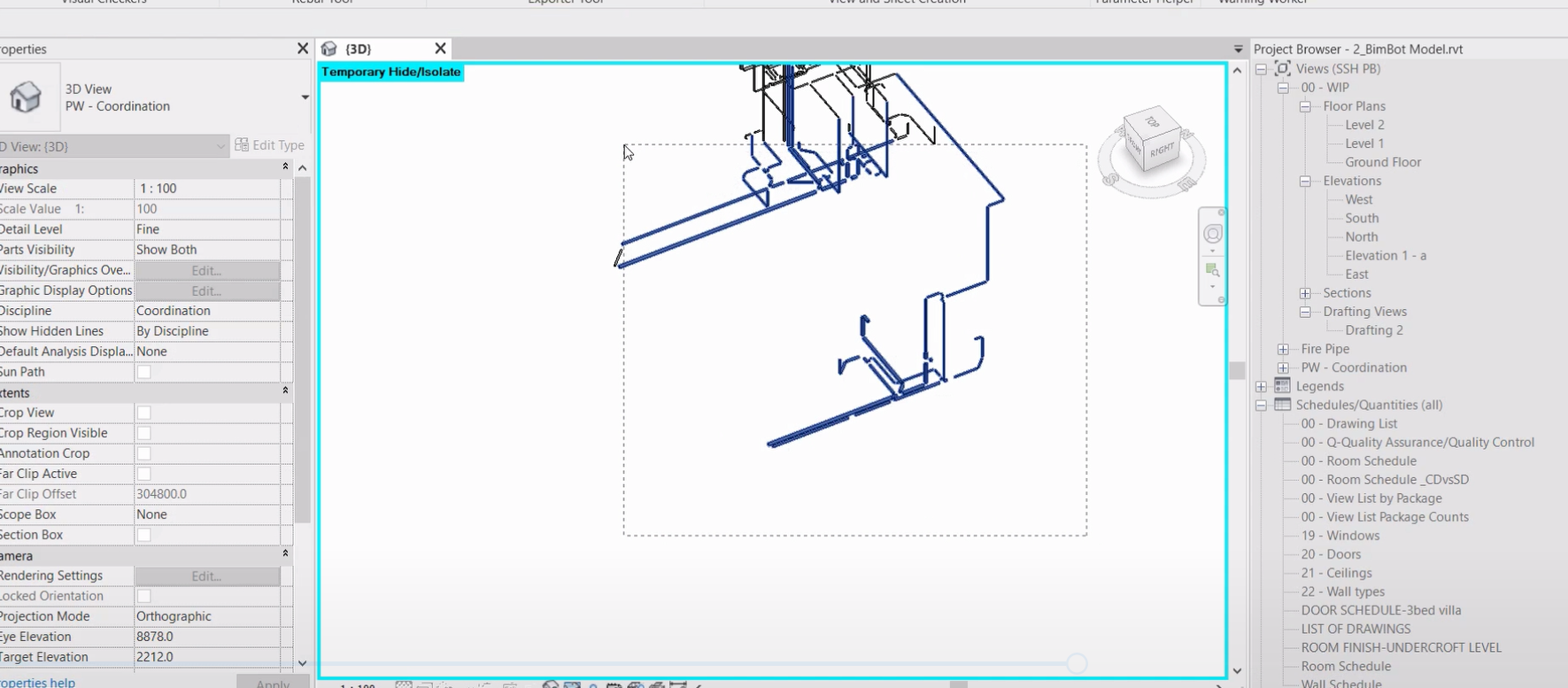Click the Views (SSH PB) browser icon
Image resolution: width=1568 pixels, height=688 pixels.
click(x=1282, y=68)
